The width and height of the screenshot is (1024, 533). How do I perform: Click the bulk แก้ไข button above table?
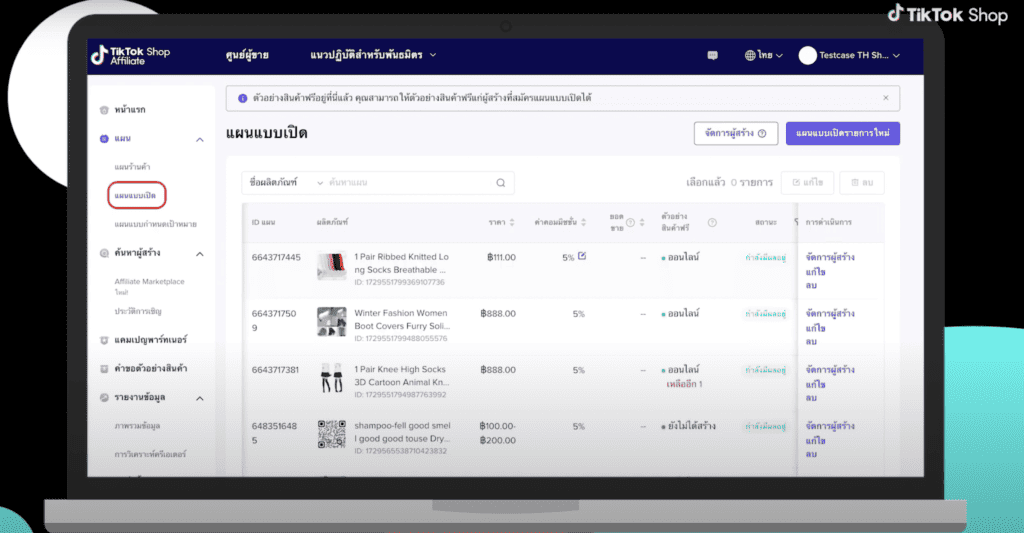click(807, 183)
